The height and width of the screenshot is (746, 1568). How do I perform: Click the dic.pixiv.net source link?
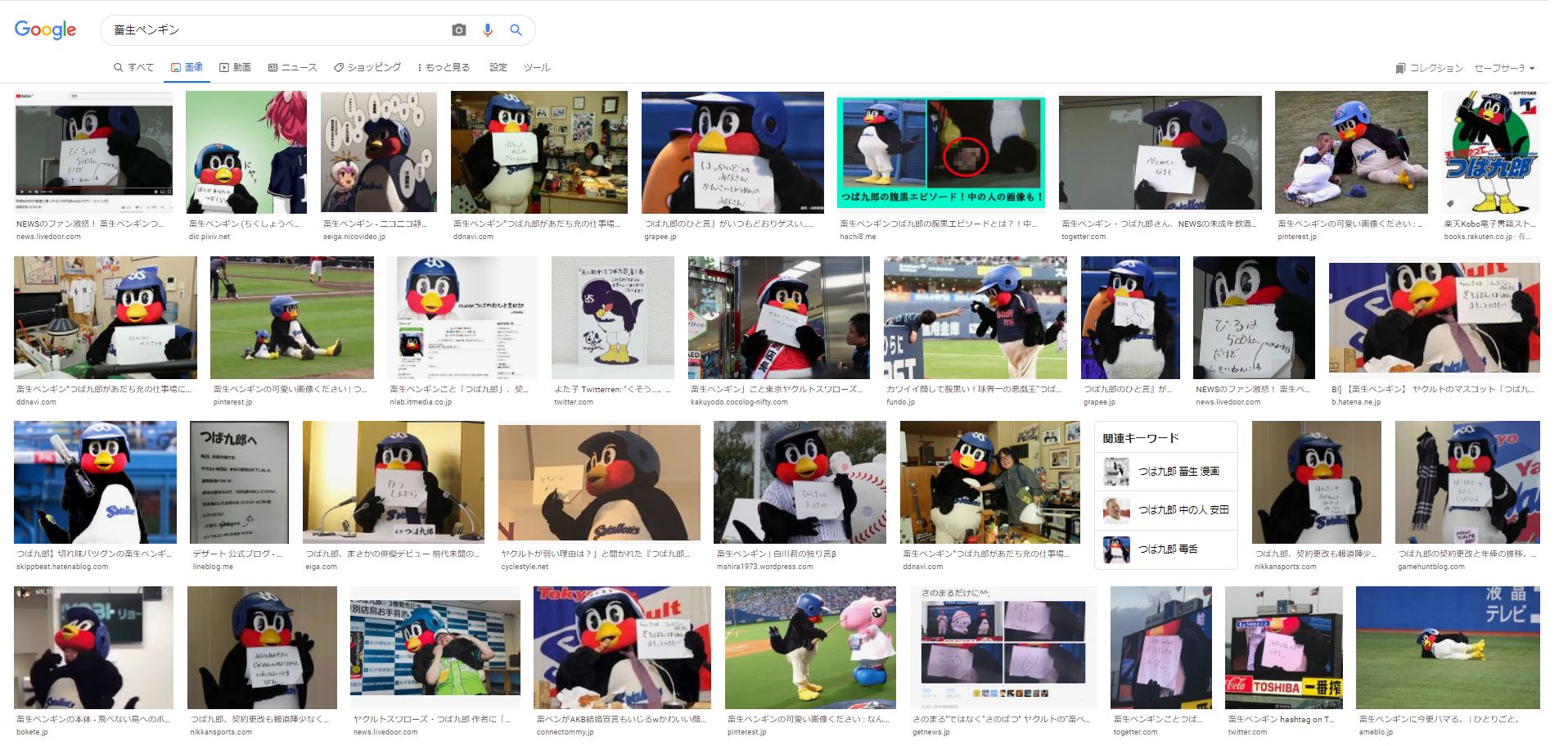[210, 237]
